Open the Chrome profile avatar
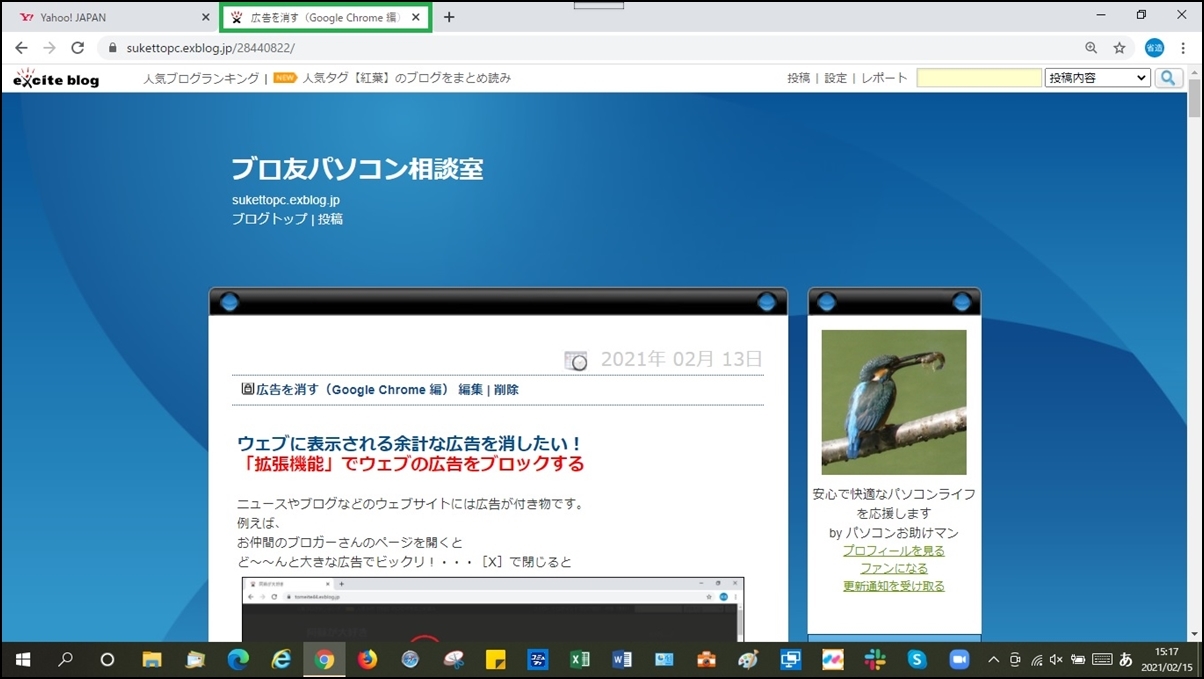The width and height of the screenshot is (1204, 679). click(1154, 48)
